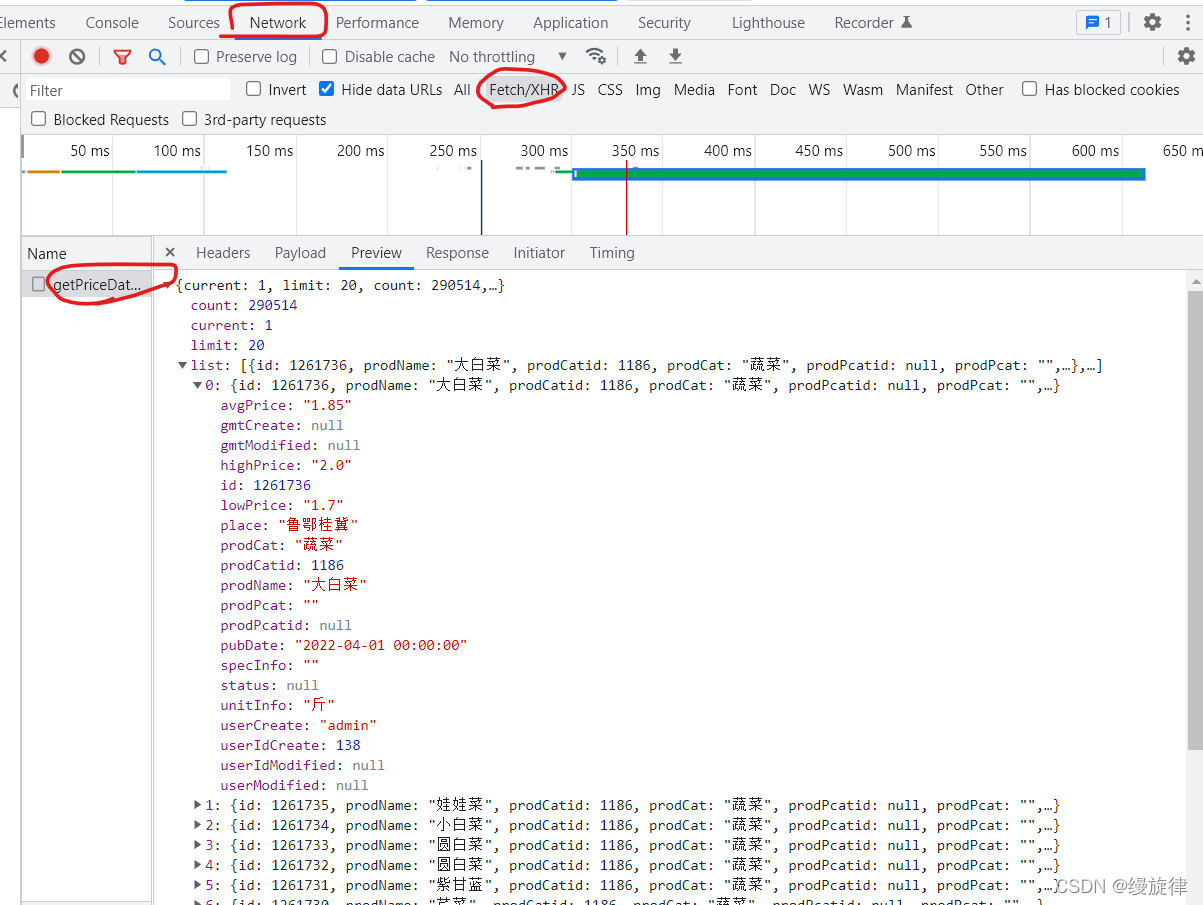Filter requests by All types
The image size is (1203, 905).
click(x=462, y=89)
